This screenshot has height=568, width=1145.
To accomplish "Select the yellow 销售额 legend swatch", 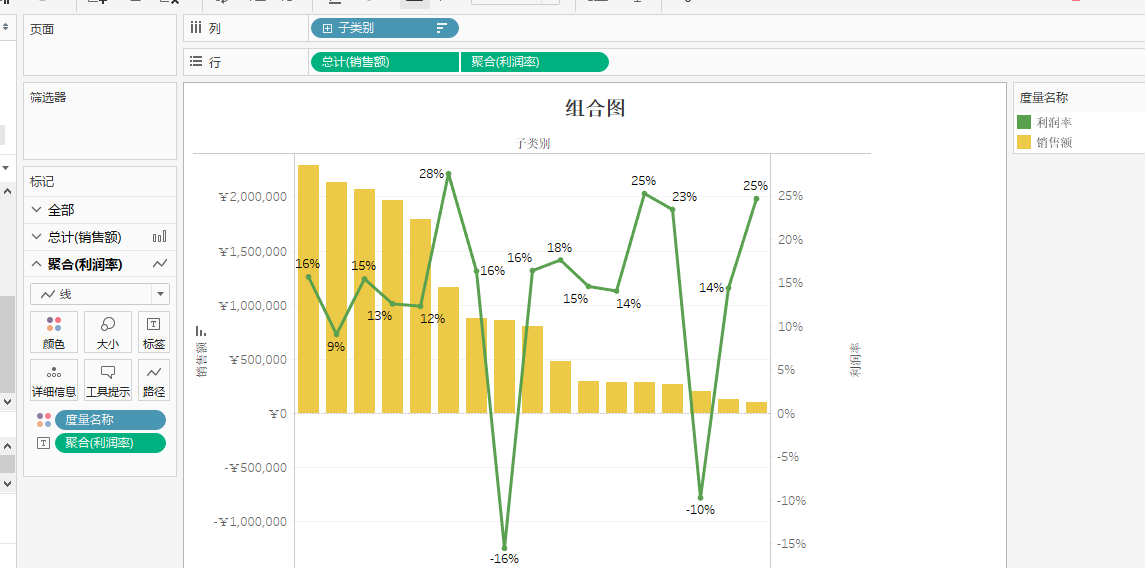I will [1024, 142].
